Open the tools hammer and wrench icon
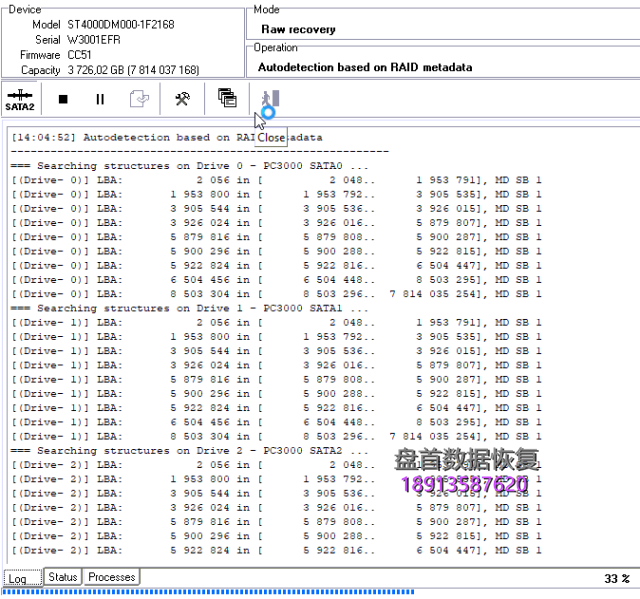 point(182,99)
